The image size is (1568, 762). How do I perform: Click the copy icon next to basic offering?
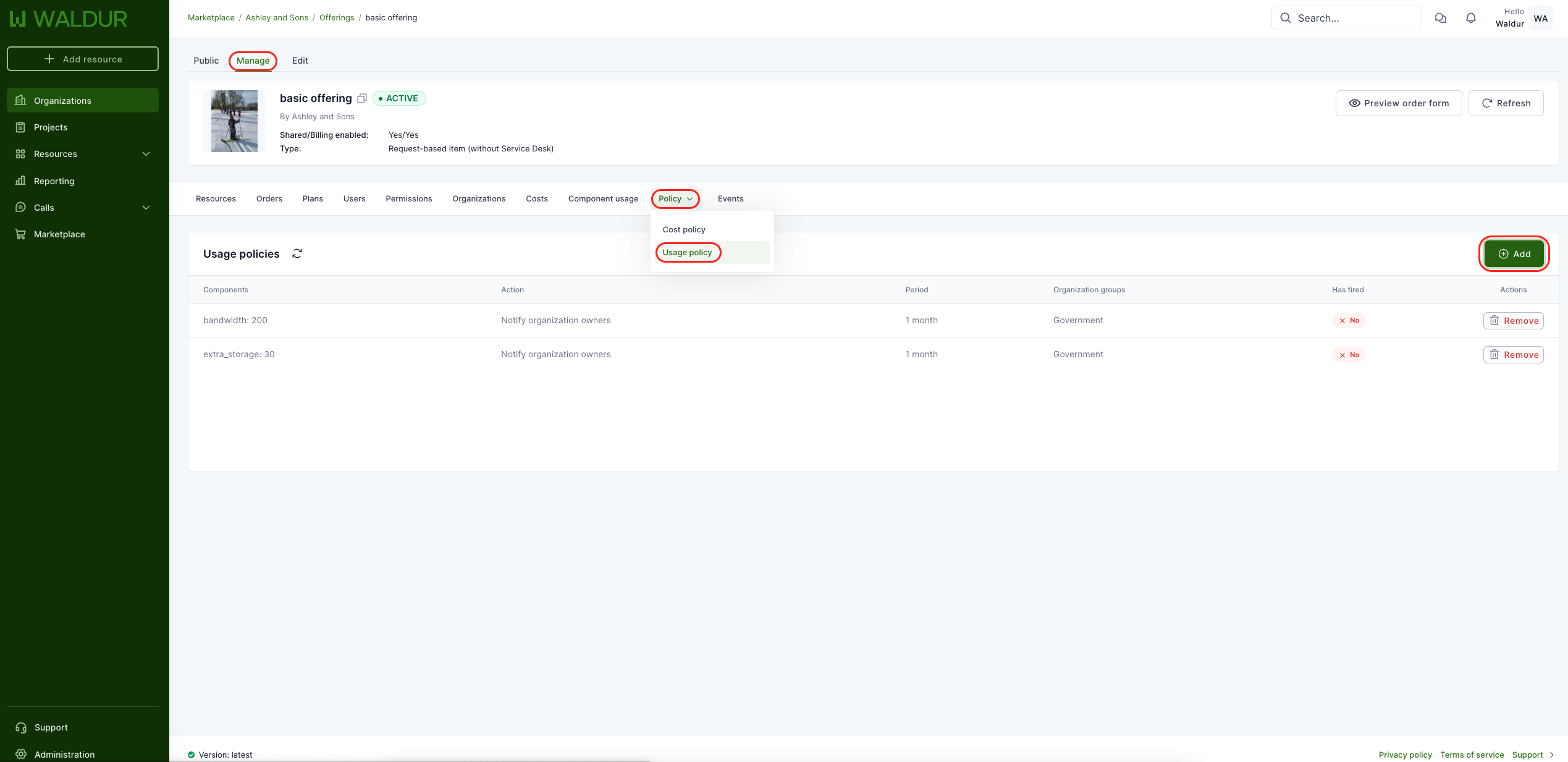[362, 98]
